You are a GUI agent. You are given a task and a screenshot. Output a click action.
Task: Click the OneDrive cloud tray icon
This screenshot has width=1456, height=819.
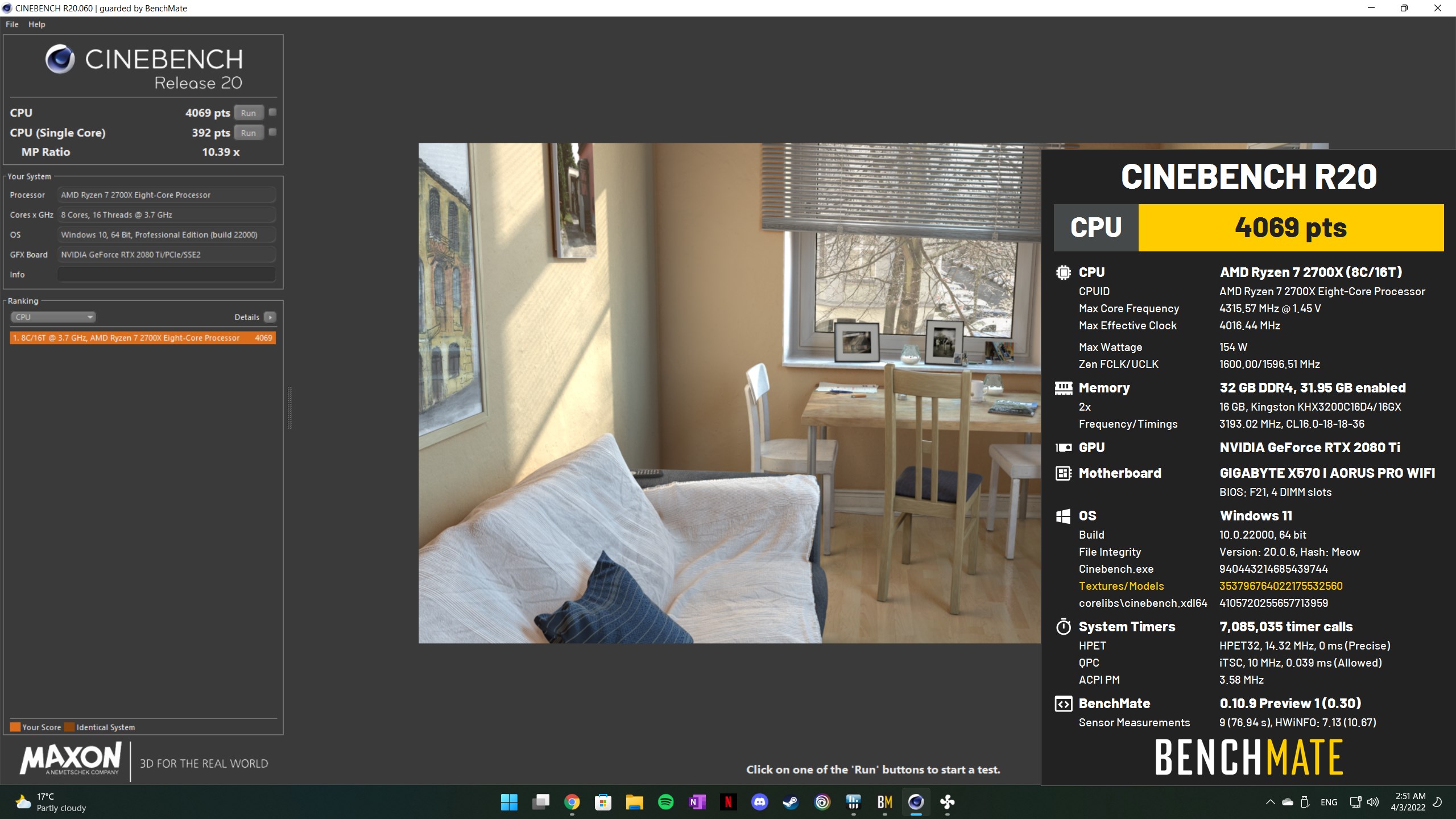coord(1288,802)
